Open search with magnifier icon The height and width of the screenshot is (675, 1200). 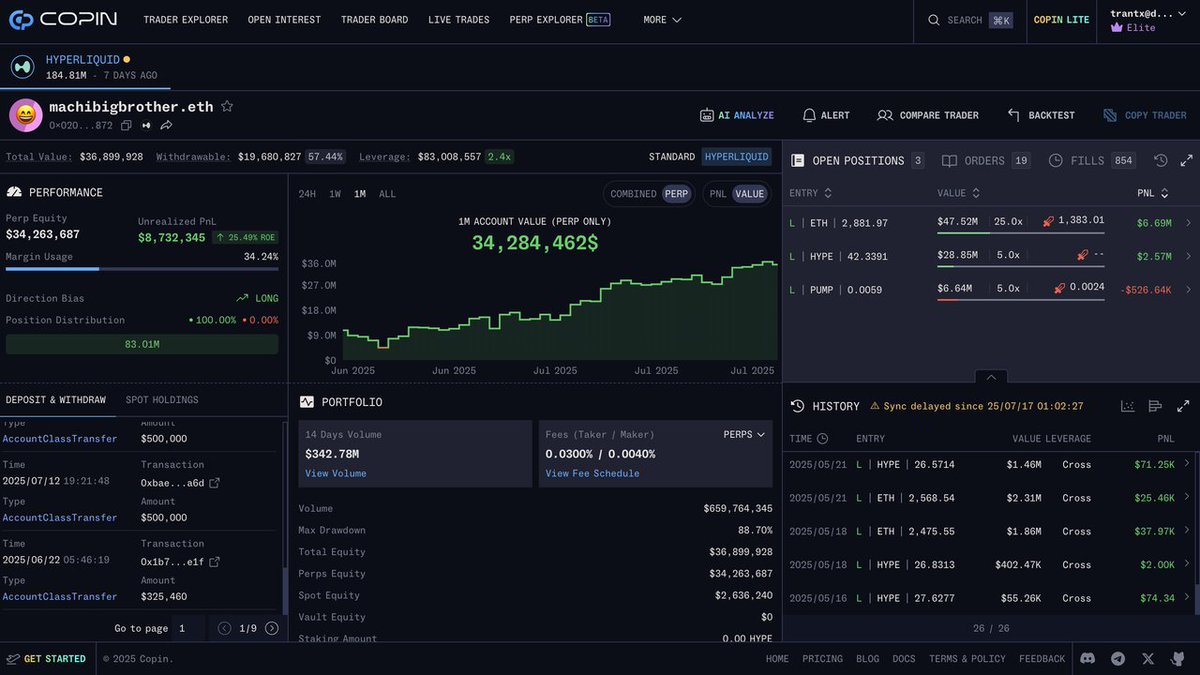[x=934, y=20]
